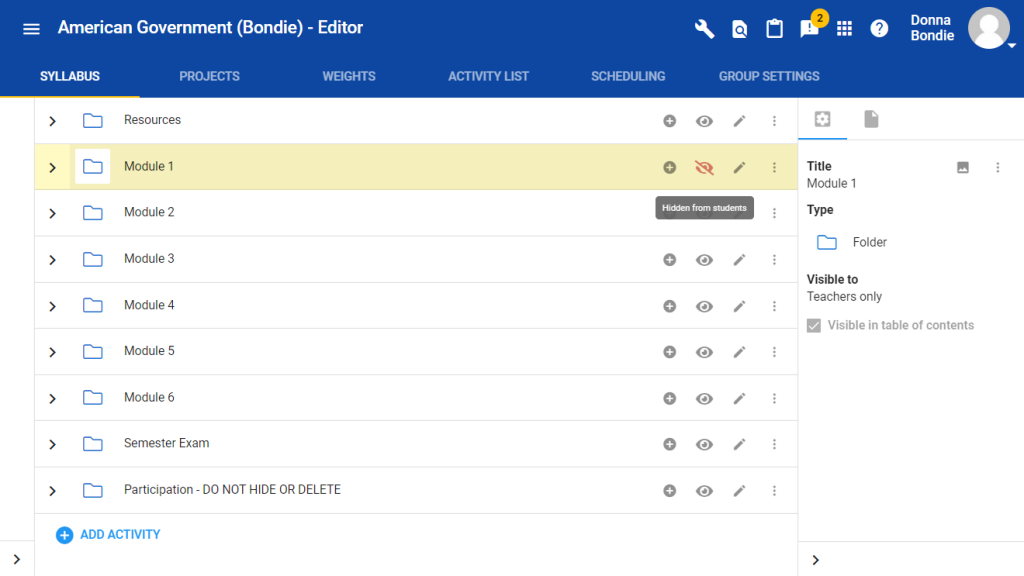Image resolution: width=1024 pixels, height=576 pixels.
Task: Toggle visibility of Module 4
Action: click(704, 306)
